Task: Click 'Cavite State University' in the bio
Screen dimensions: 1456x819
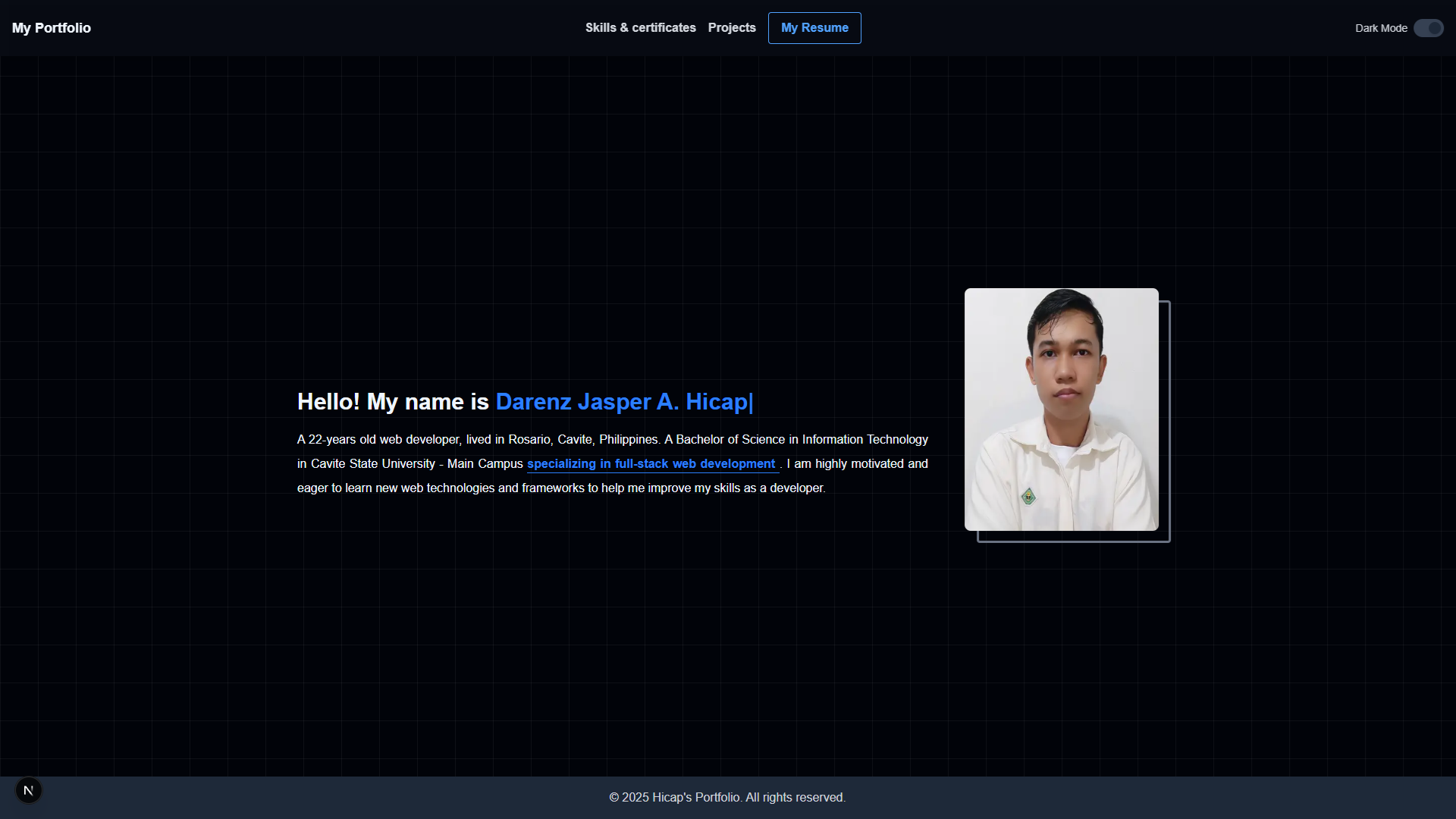Action: [372, 464]
